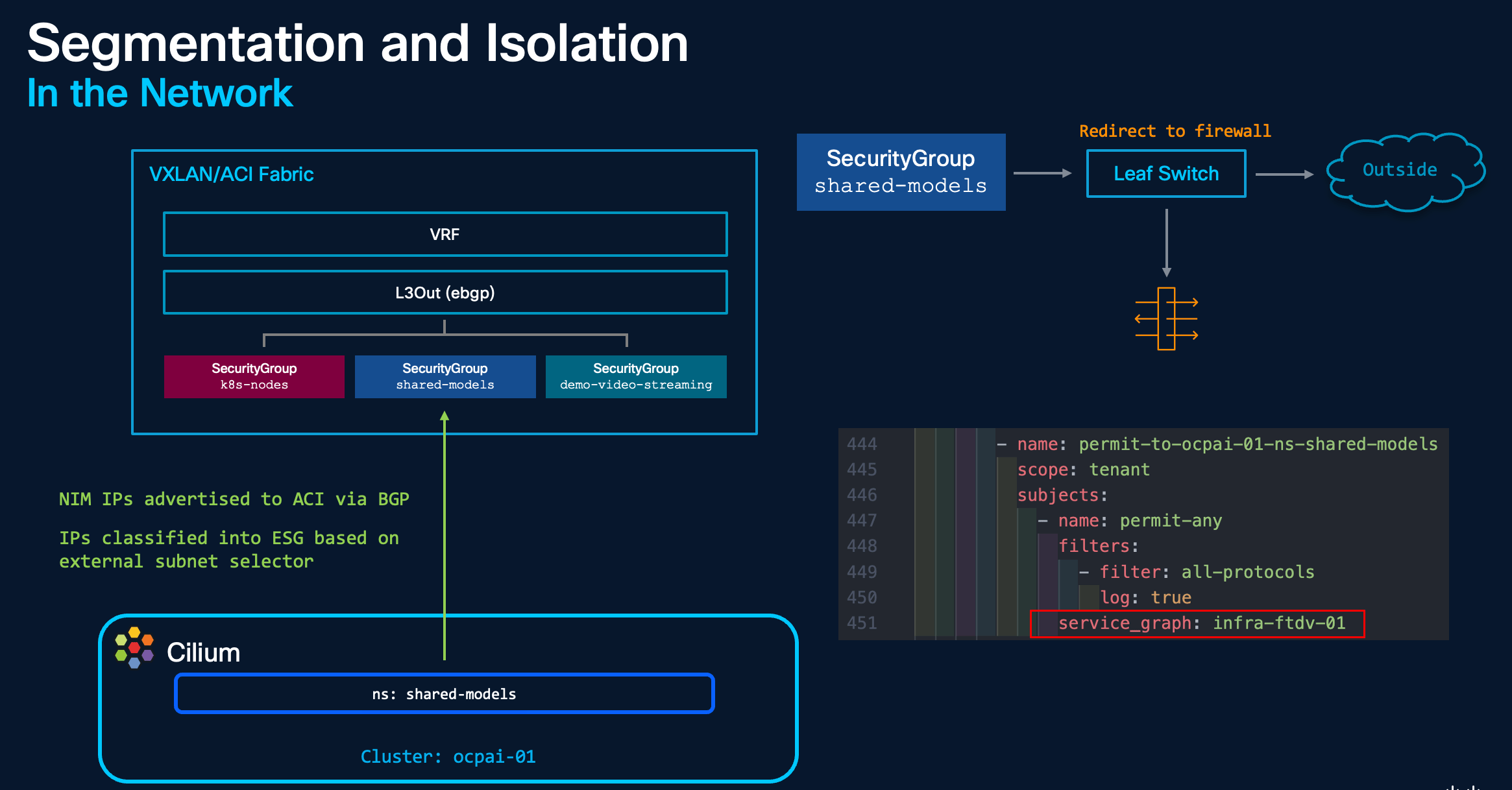Click code line 444 permit-to-ocpai-01-ns-shared-models

coord(1217,444)
